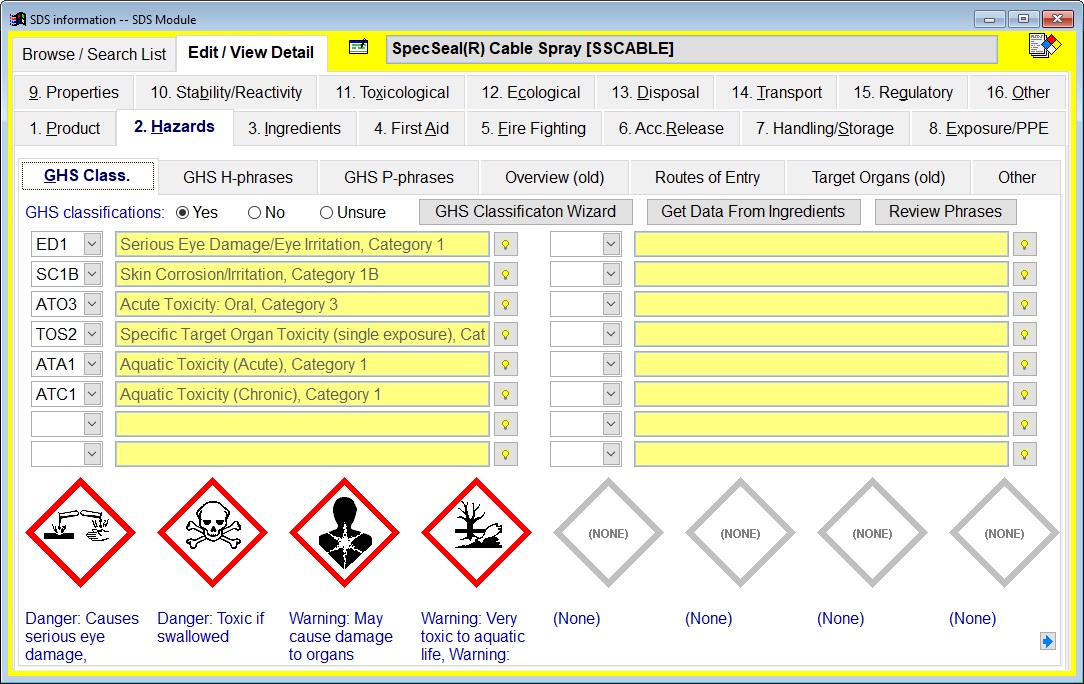Click the aquatic environment hazard pictogram

[x=477, y=533]
